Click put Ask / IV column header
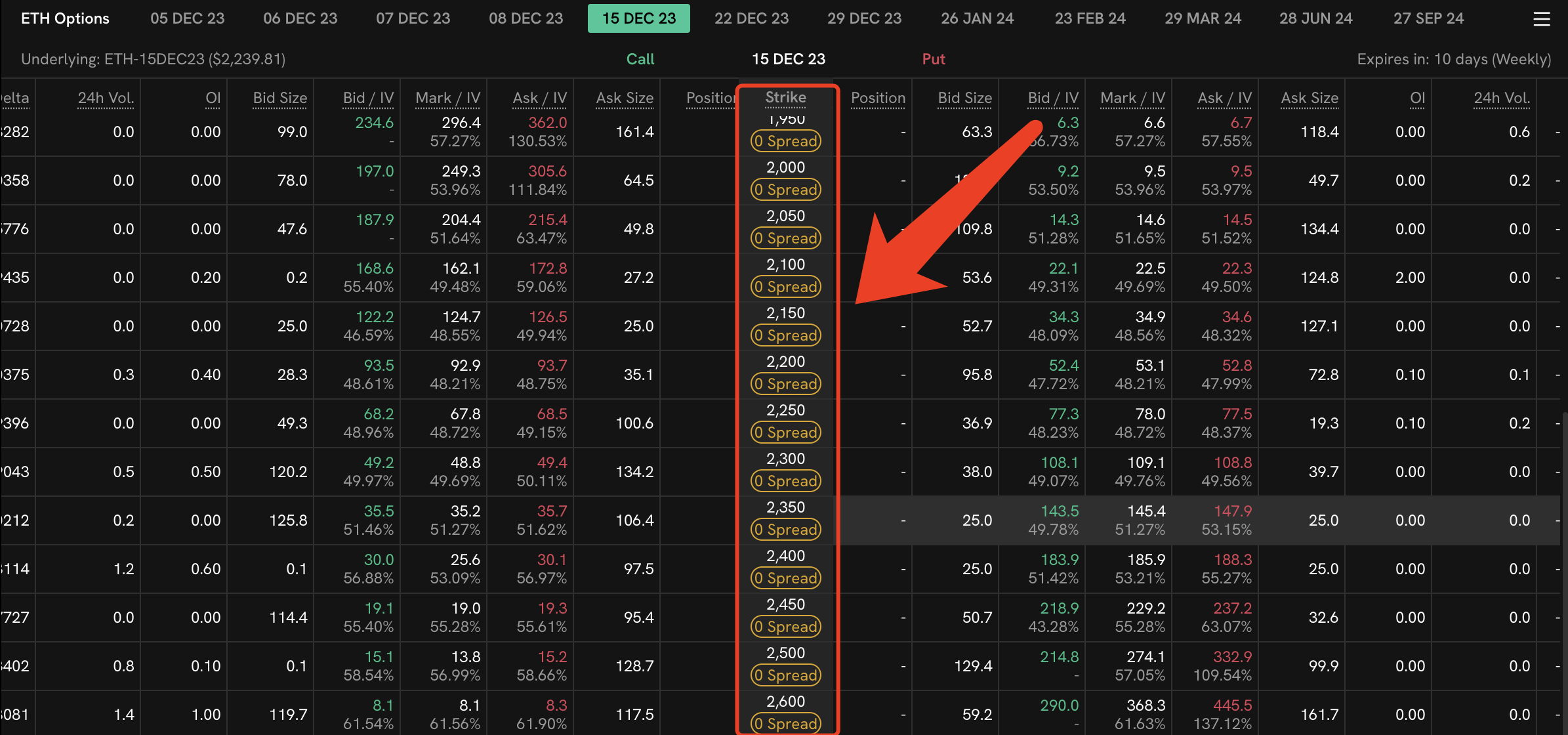 [1224, 98]
